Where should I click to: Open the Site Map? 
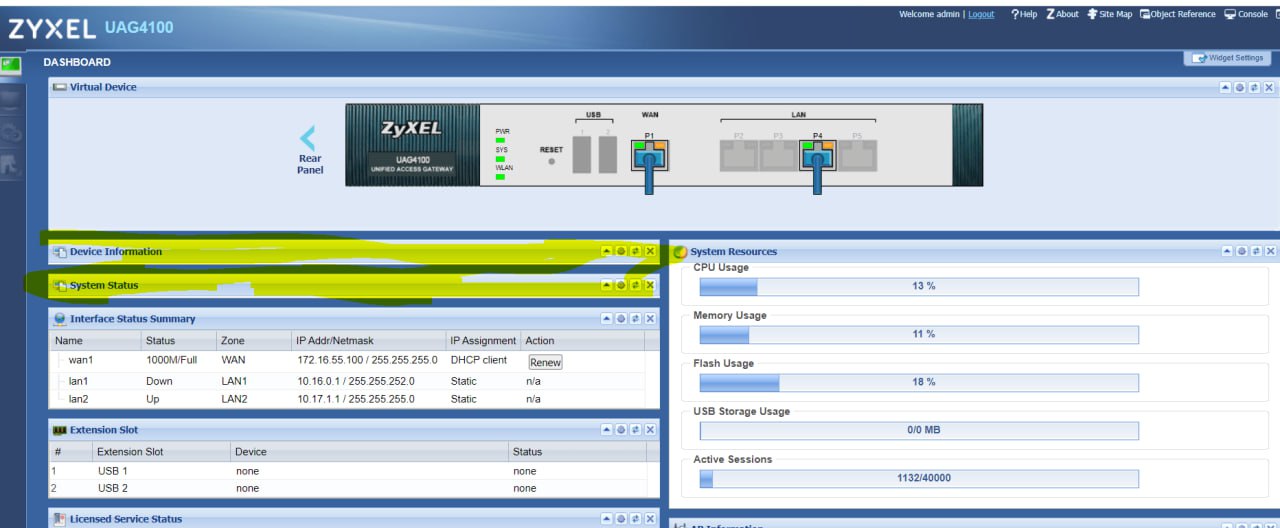coord(1110,14)
